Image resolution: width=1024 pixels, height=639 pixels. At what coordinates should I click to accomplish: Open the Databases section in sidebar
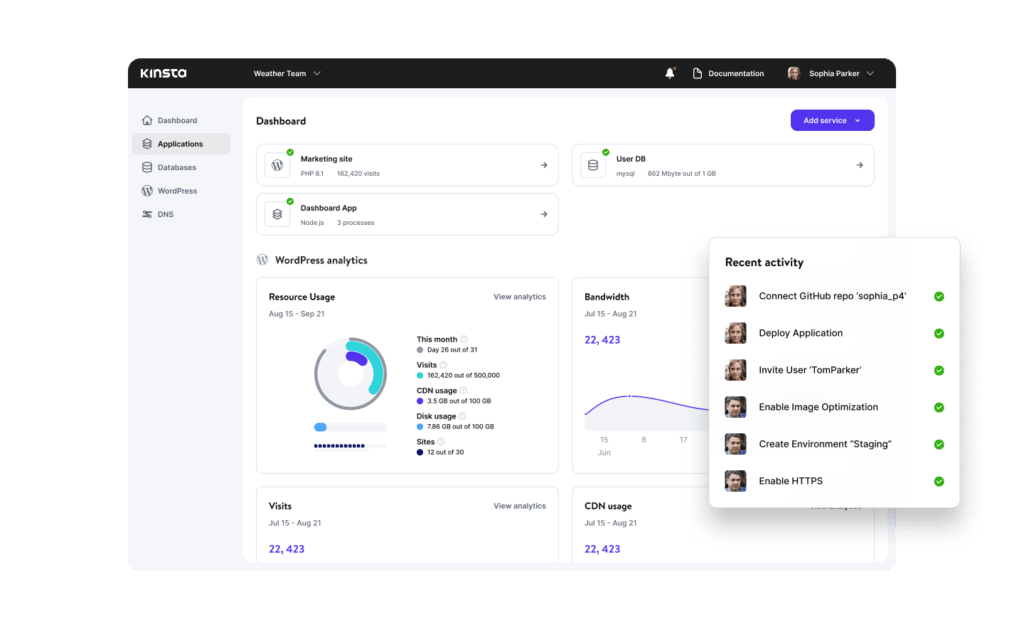coord(148,167)
